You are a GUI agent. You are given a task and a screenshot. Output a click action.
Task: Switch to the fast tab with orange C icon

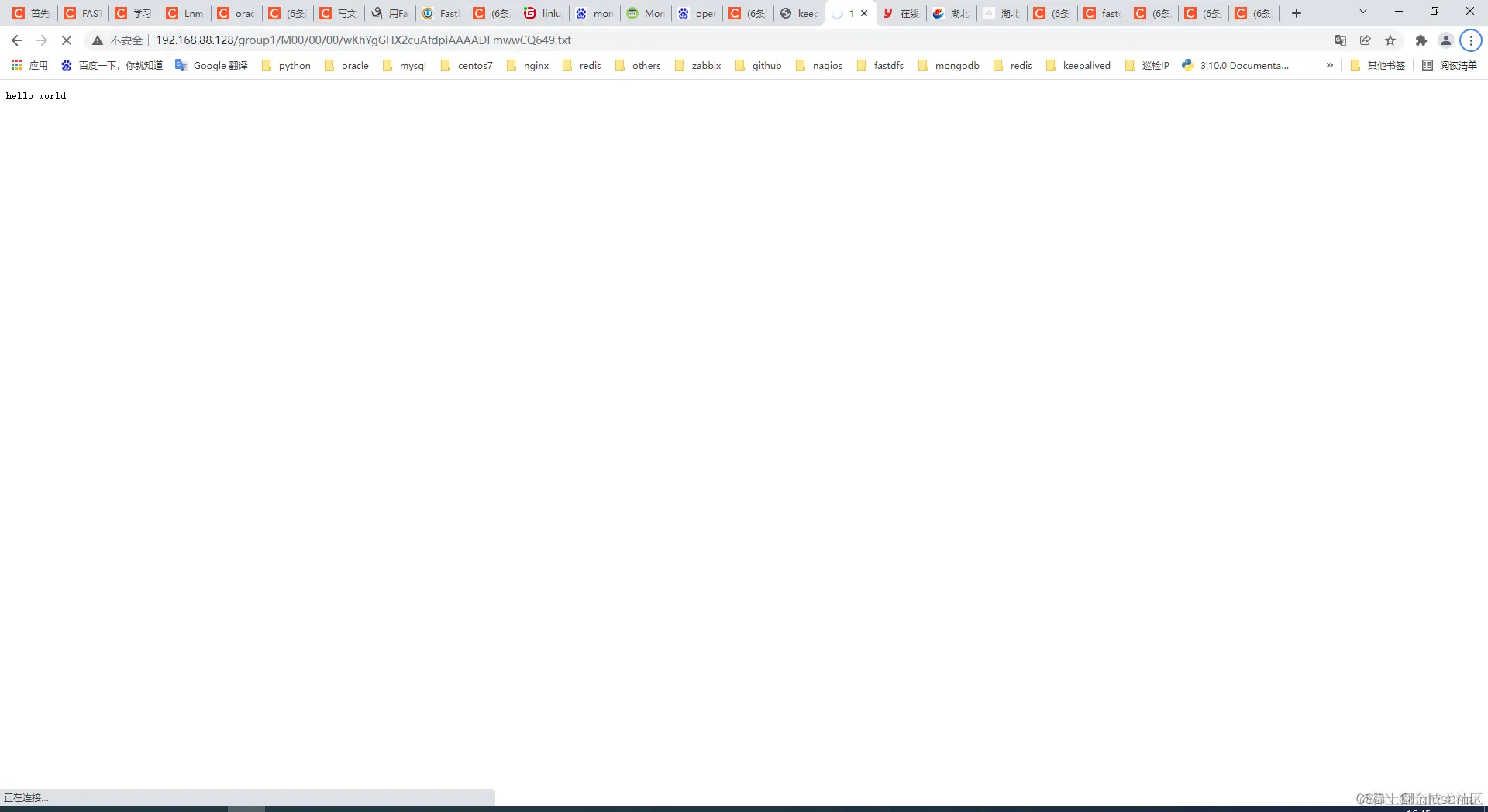pos(1102,13)
